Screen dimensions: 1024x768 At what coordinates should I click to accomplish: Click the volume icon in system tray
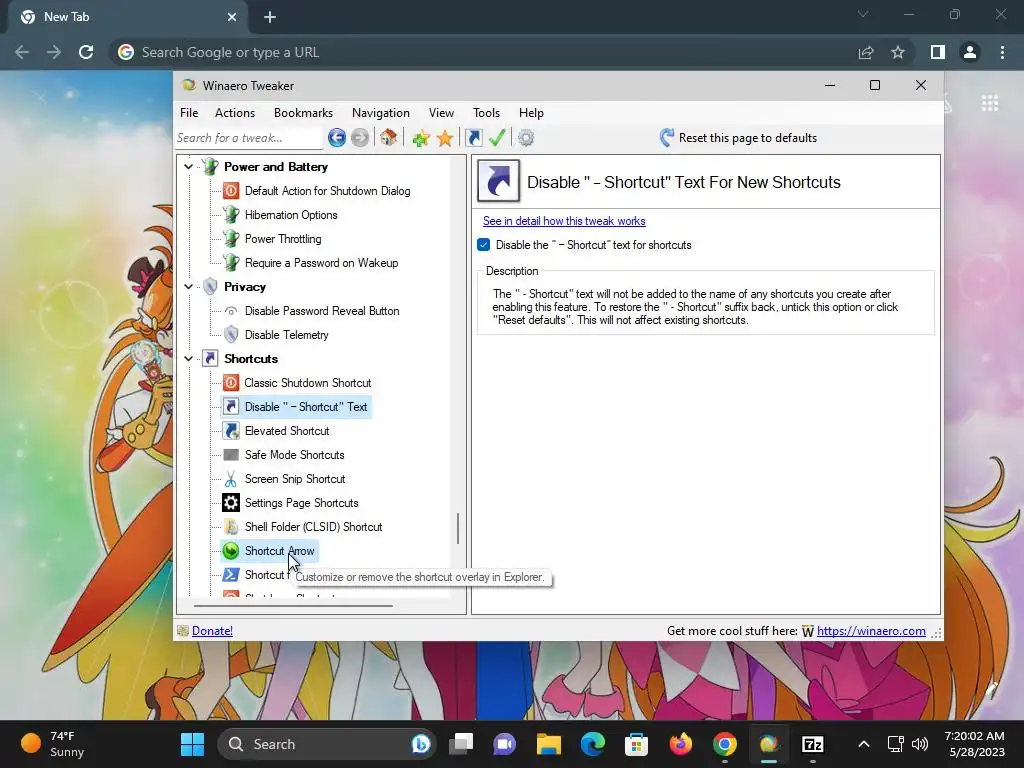click(920, 744)
